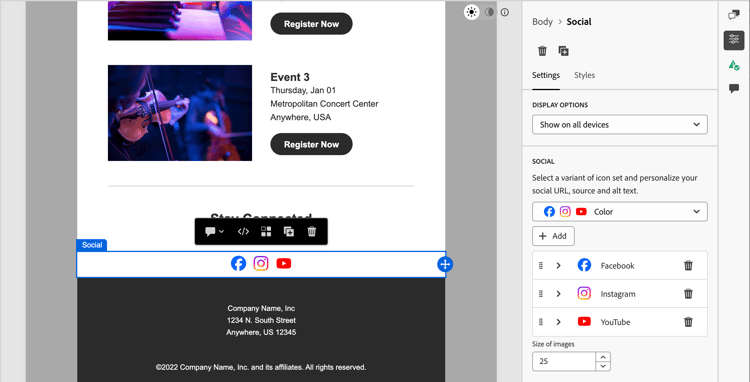750x382 pixels.
Task: Select the Settings tab
Action: click(x=546, y=75)
